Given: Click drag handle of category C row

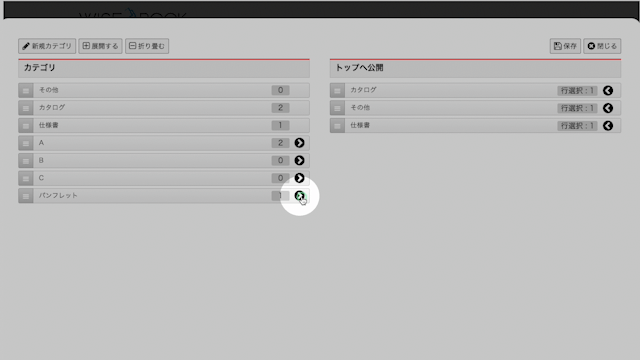Looking at the screenshot, I should [x=26, y=178].
